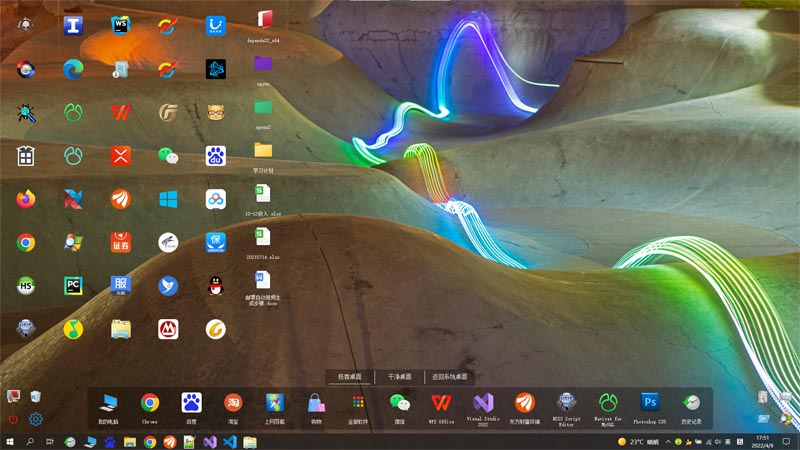Viewport: 800px width, 450px height.
Task: Open 东方财富终端 in the dock
Action: 524,403
